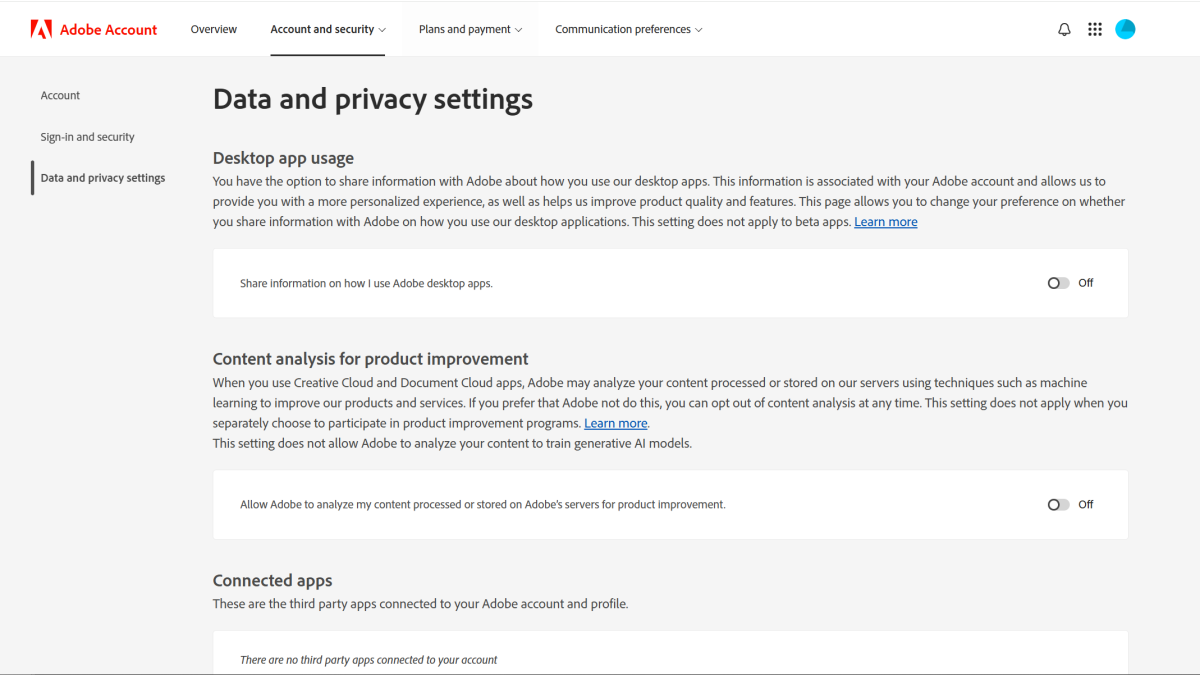This screenshot has width=1200, height=675.
Task: Click the Data and privacy settings page heading
Action: click(372, 99)
